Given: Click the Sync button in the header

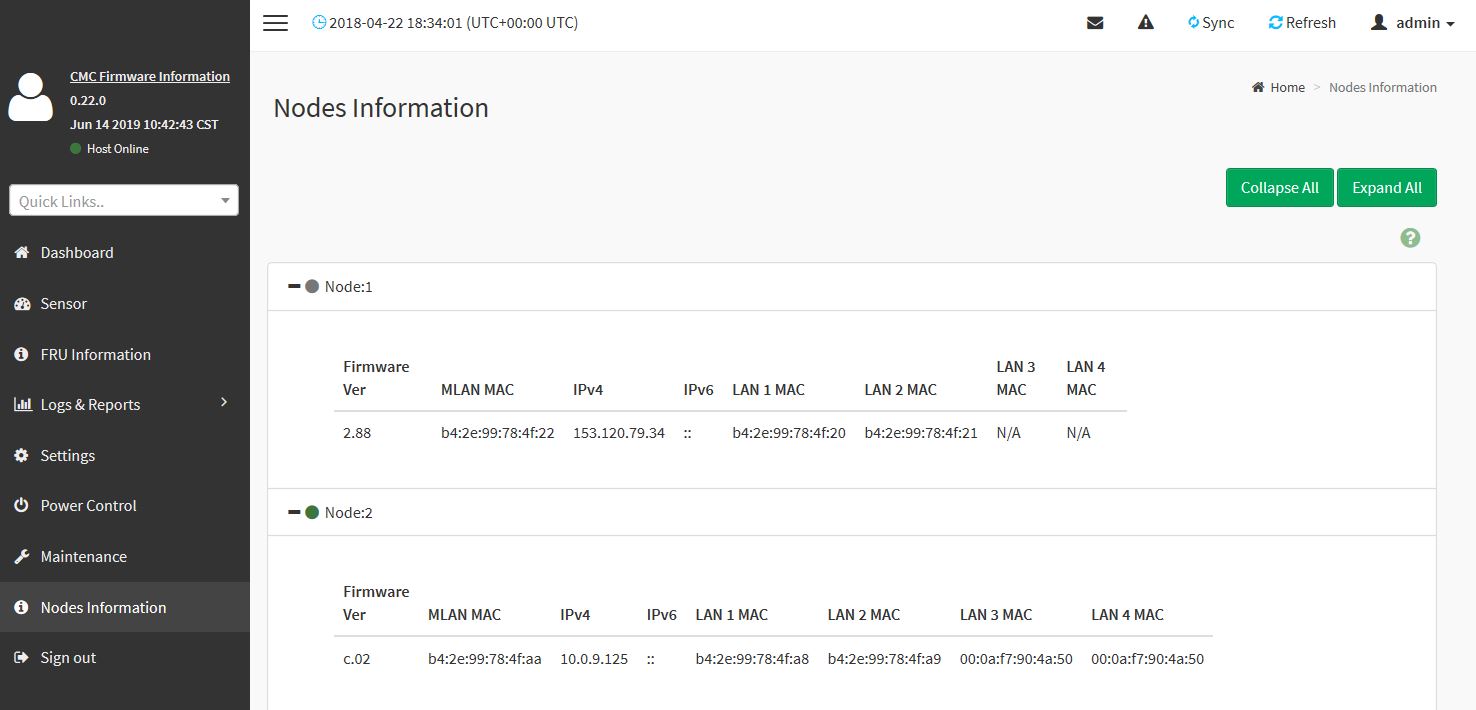Looking at the screenshot, I should tap(1211, 23).
